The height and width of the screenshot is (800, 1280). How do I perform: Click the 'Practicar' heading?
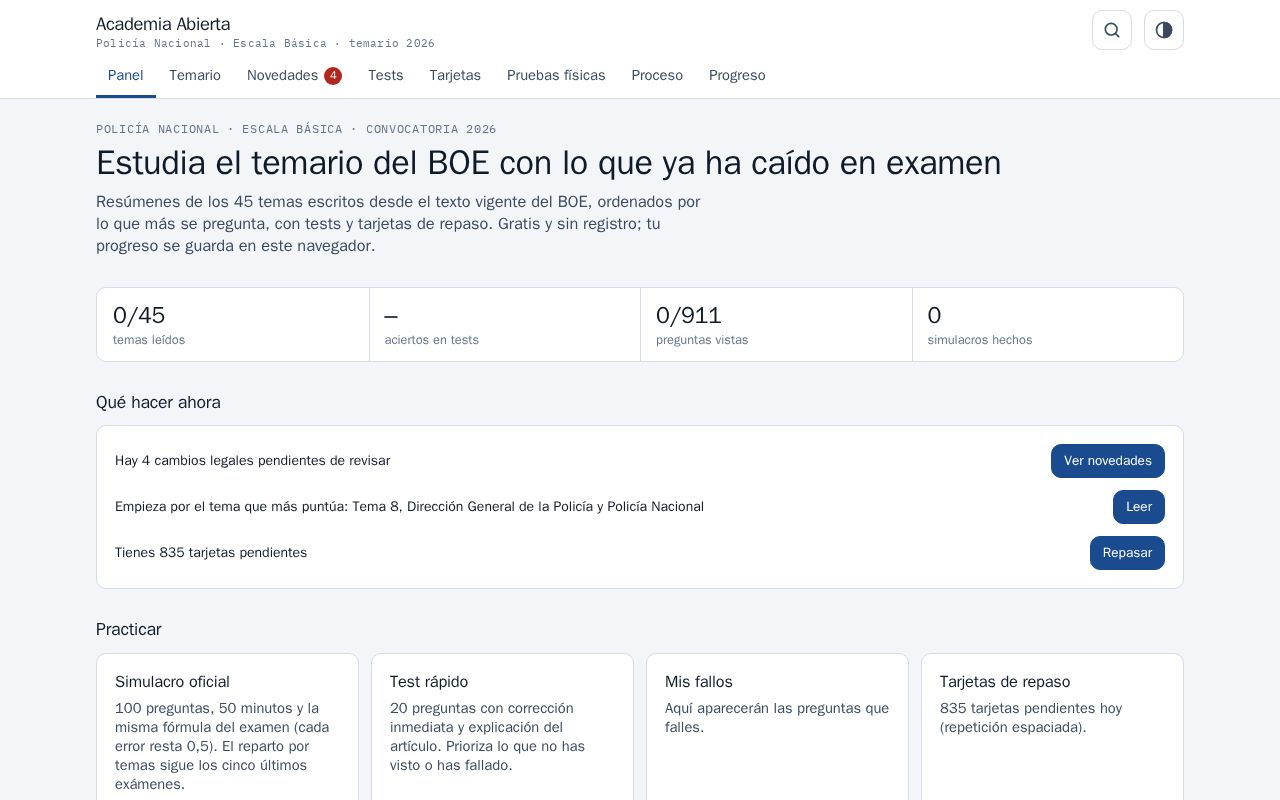tap(129, 629)
